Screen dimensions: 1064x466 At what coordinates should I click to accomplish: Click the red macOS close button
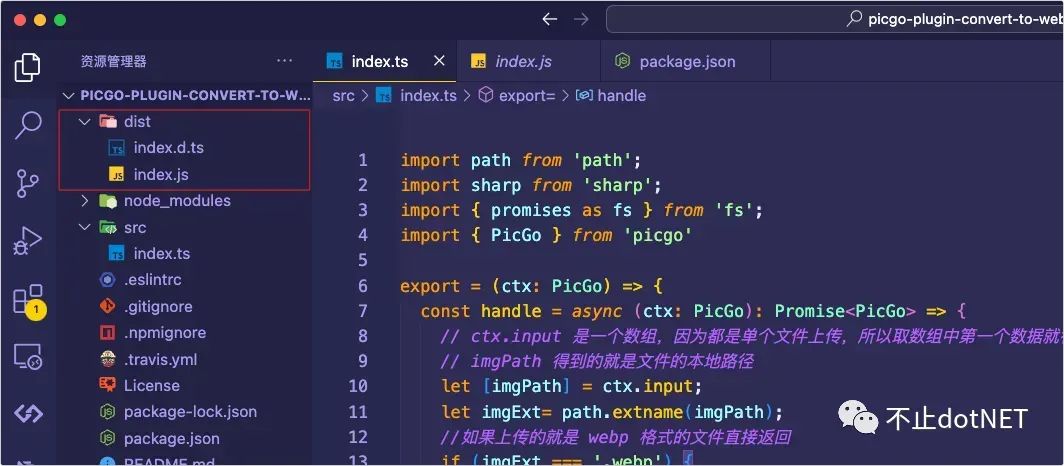click(19, 20)
